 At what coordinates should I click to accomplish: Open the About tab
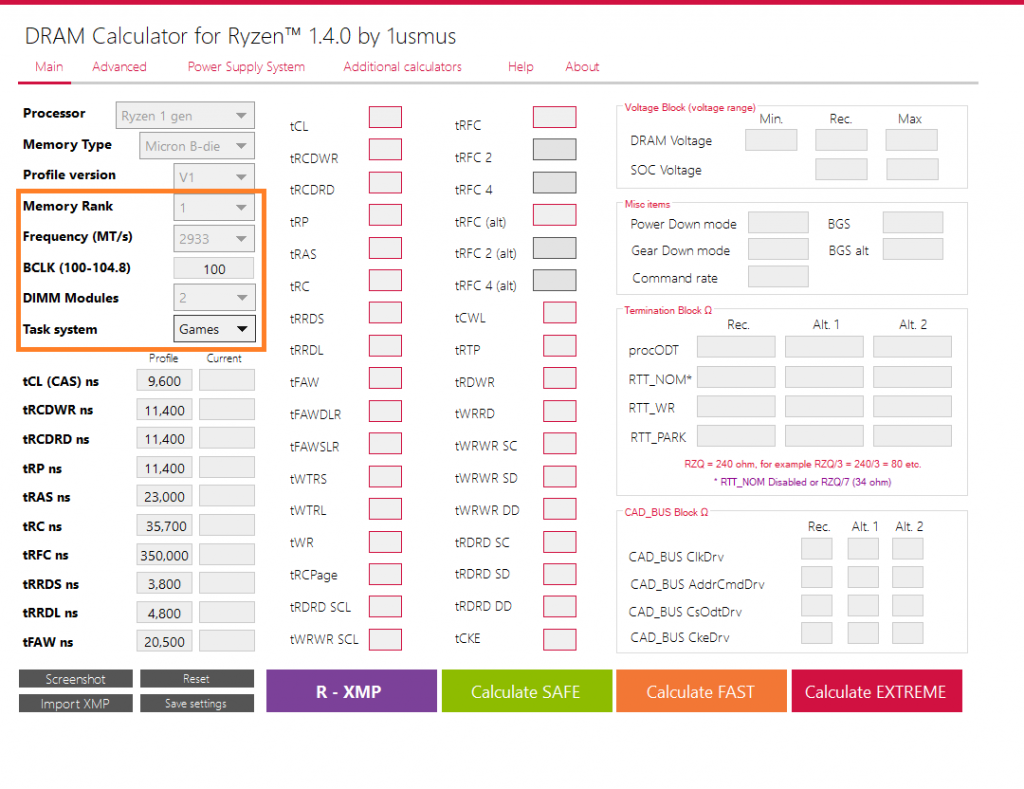click(x=582, y=67)
